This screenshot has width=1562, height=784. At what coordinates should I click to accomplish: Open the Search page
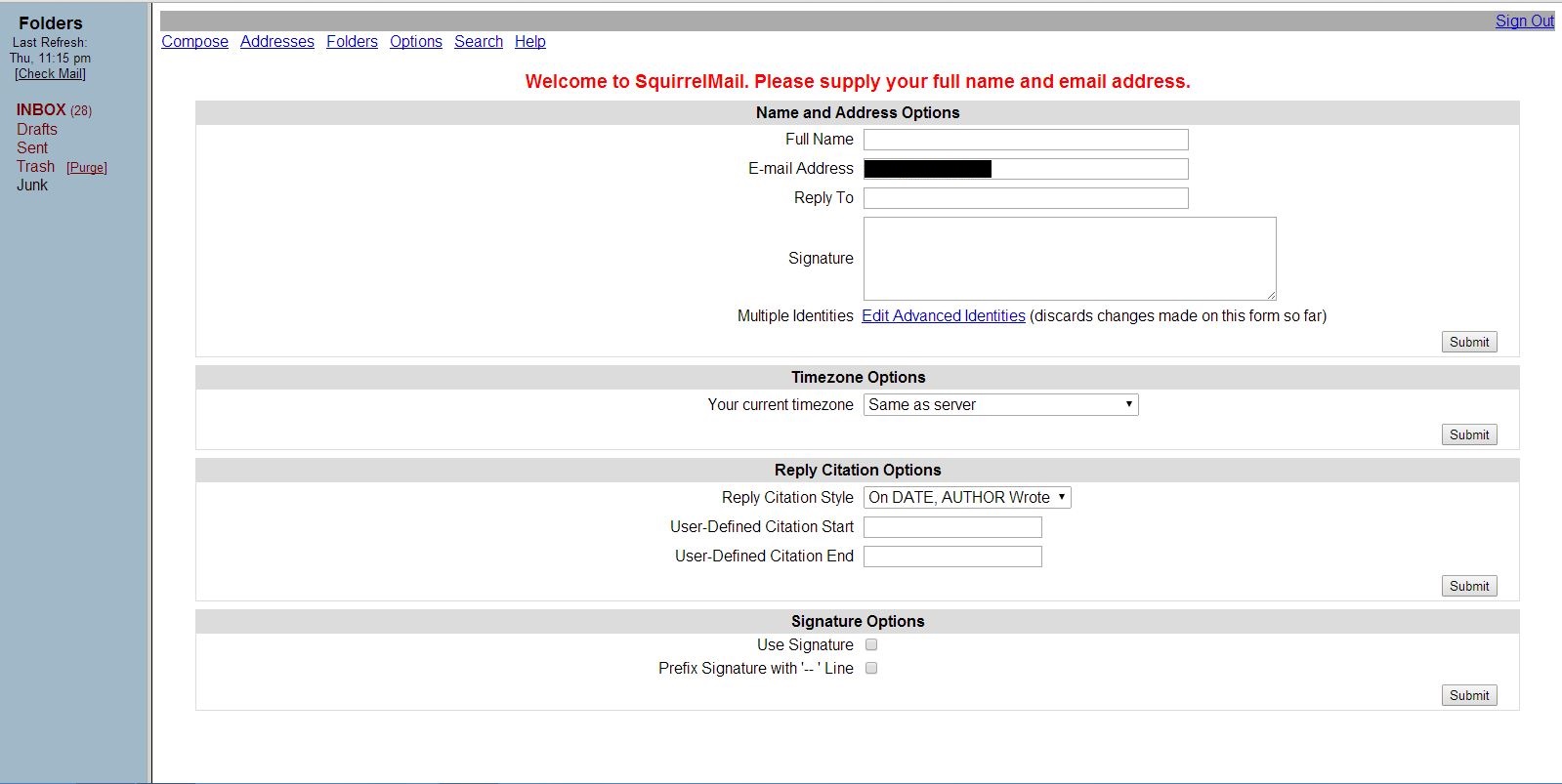click(479, 41)
